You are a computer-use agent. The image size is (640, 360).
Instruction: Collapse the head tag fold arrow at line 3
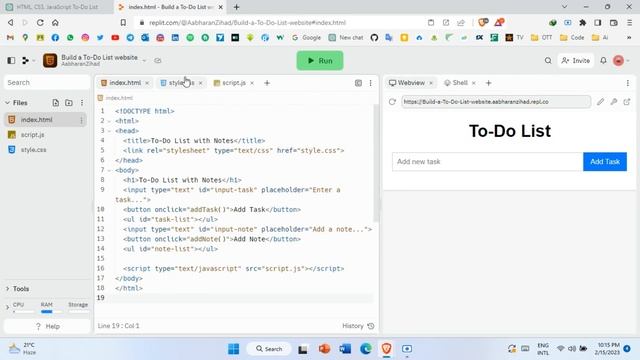(x=109, y=131)
